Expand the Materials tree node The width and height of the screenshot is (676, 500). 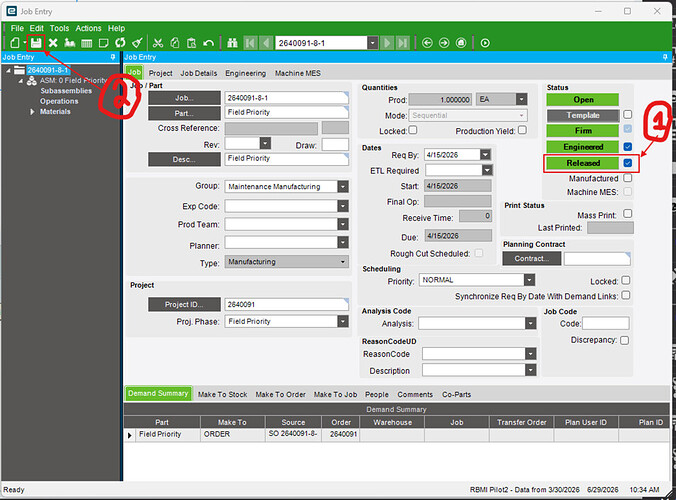tap(32, 112)
